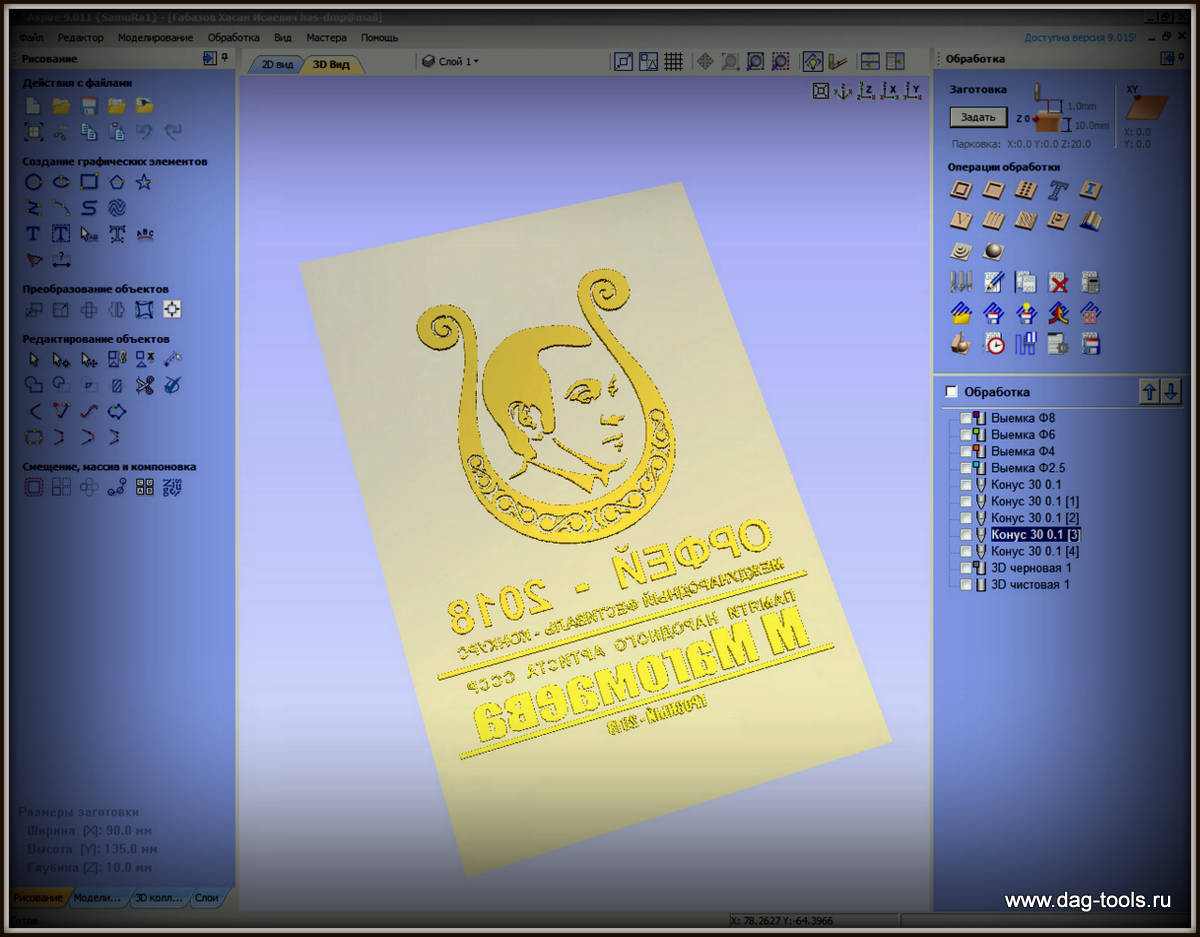
Task: Create a new file icon
Action: (x=33, y=106)
